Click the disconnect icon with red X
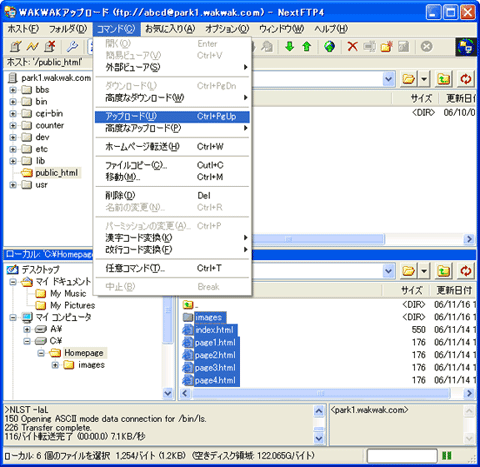Viewport: 480px width, 467px height. [50, 47]
